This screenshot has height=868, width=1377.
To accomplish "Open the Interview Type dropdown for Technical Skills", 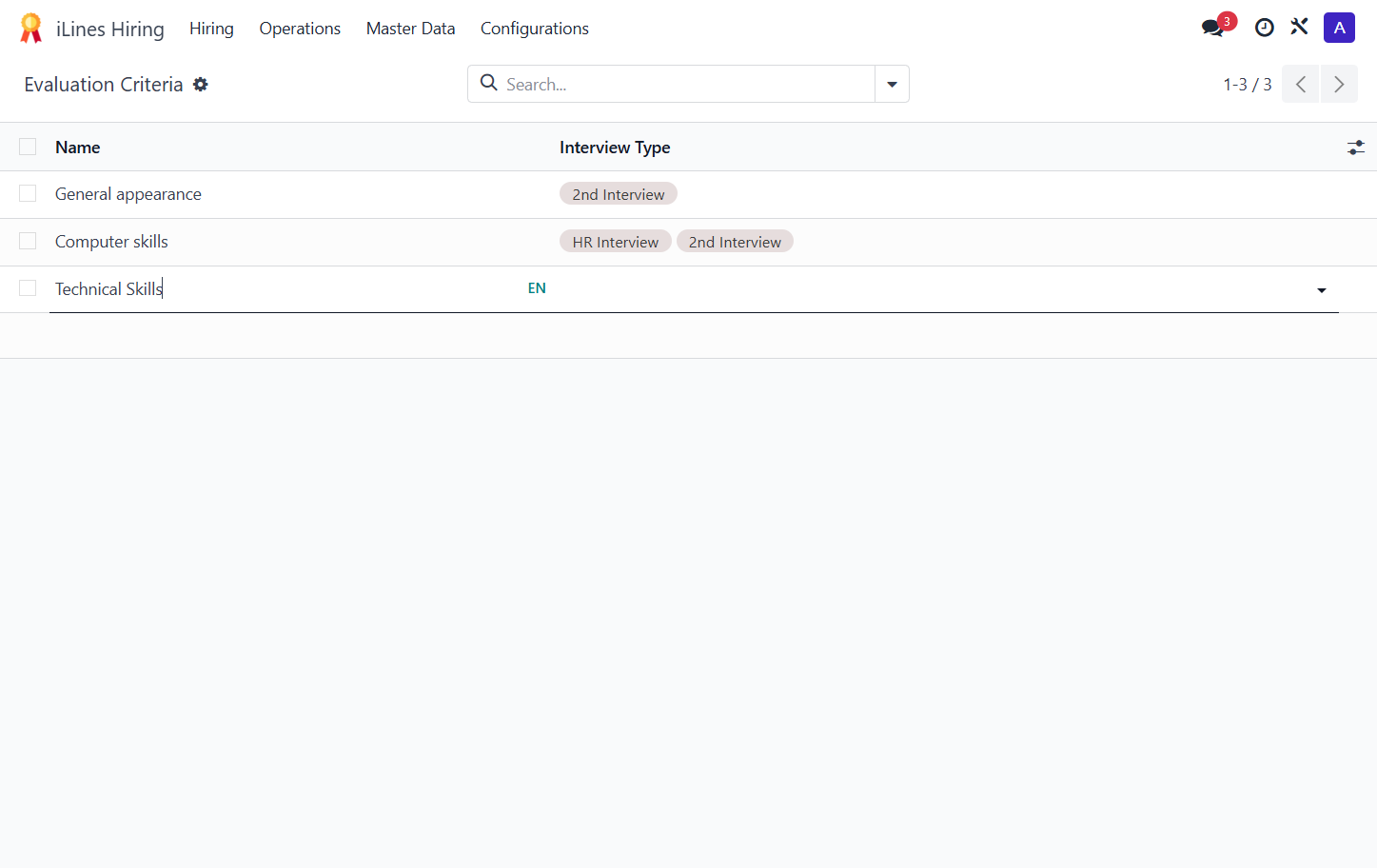I will [1322, 290].
